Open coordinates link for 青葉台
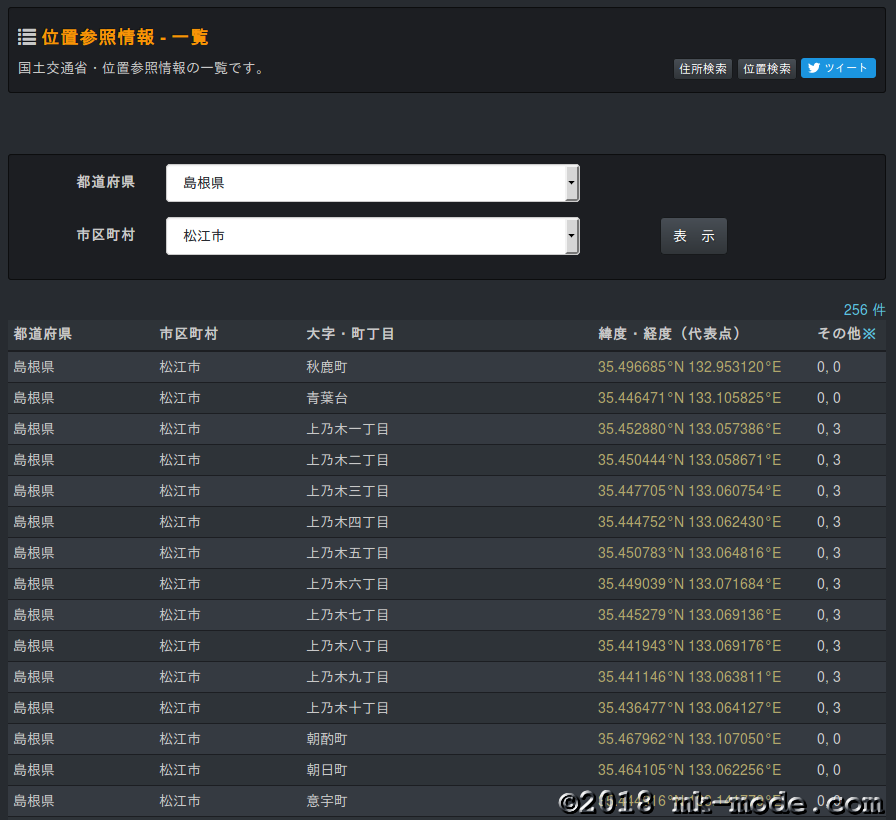This screenshot has width=896, height=820. [x=689, y=398]
